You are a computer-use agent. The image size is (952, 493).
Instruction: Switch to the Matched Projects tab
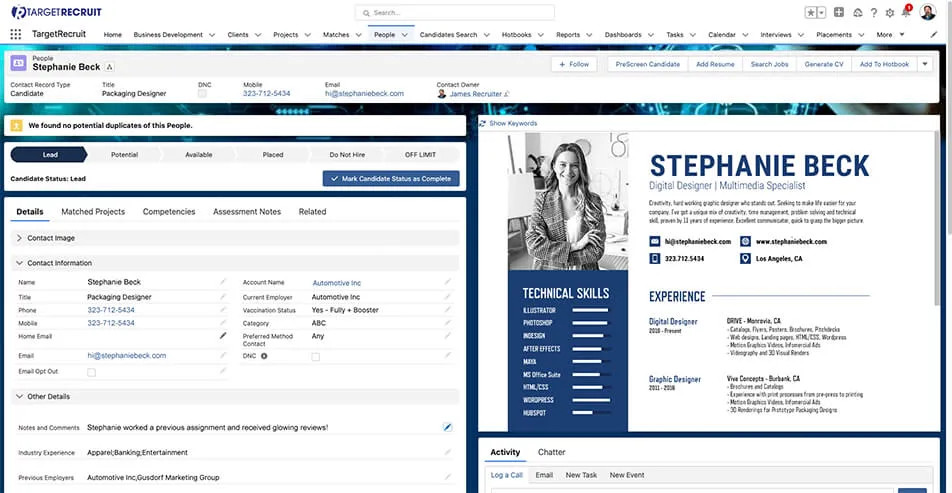pos(93,212)
